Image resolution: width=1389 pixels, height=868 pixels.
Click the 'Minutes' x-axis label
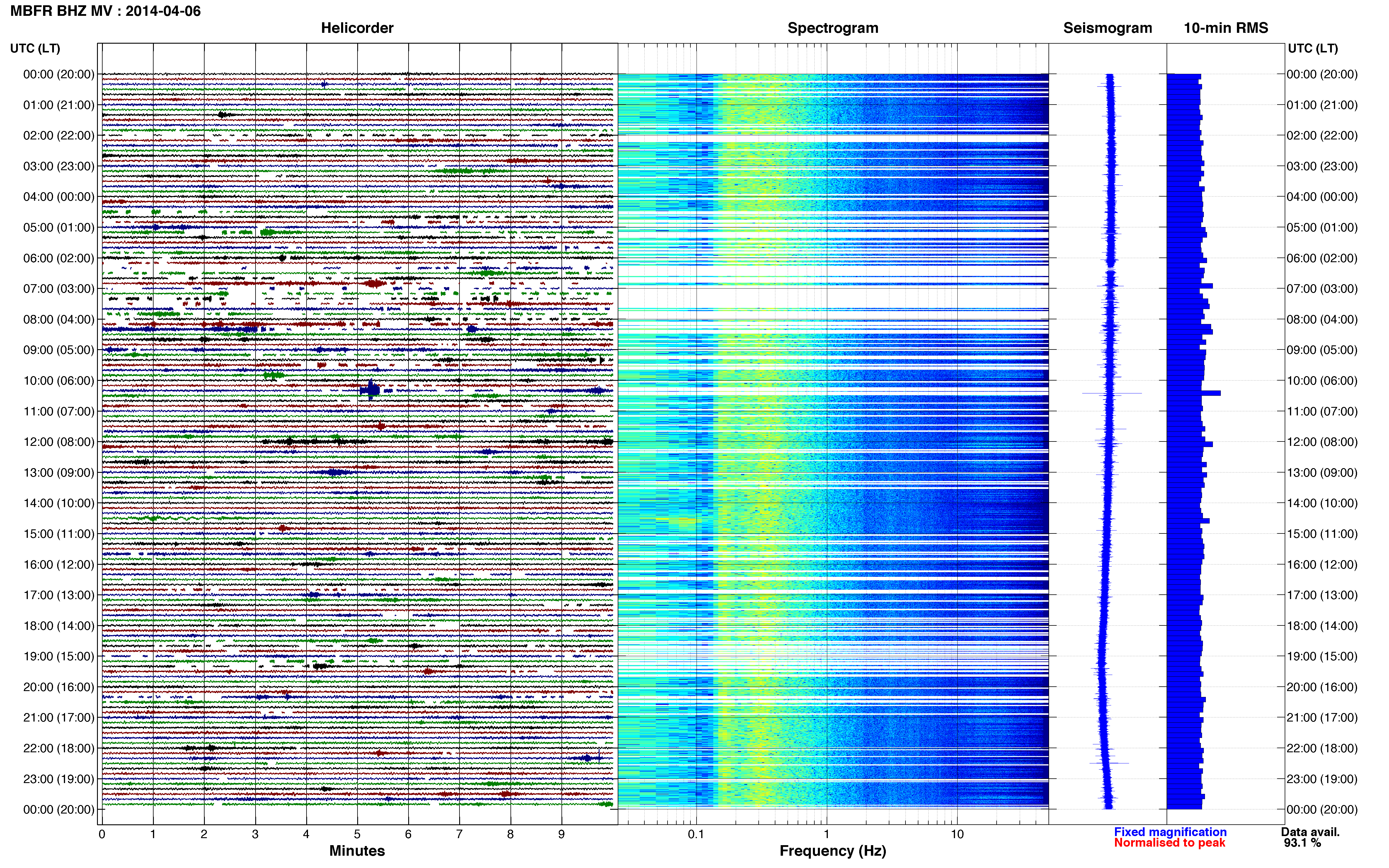(357, 851)
